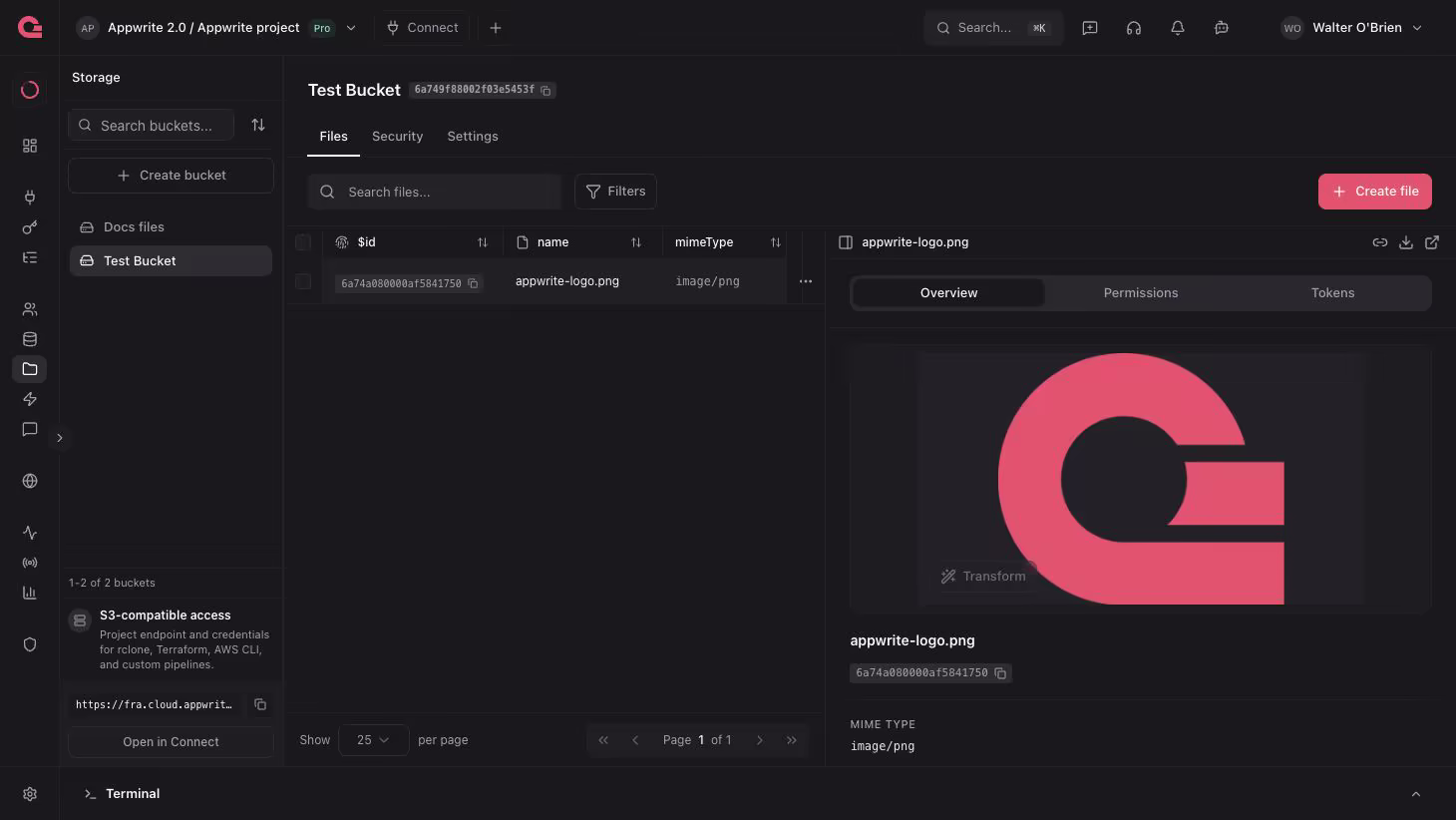Expand the collapsed left sidebar arrow

point(60,438)
